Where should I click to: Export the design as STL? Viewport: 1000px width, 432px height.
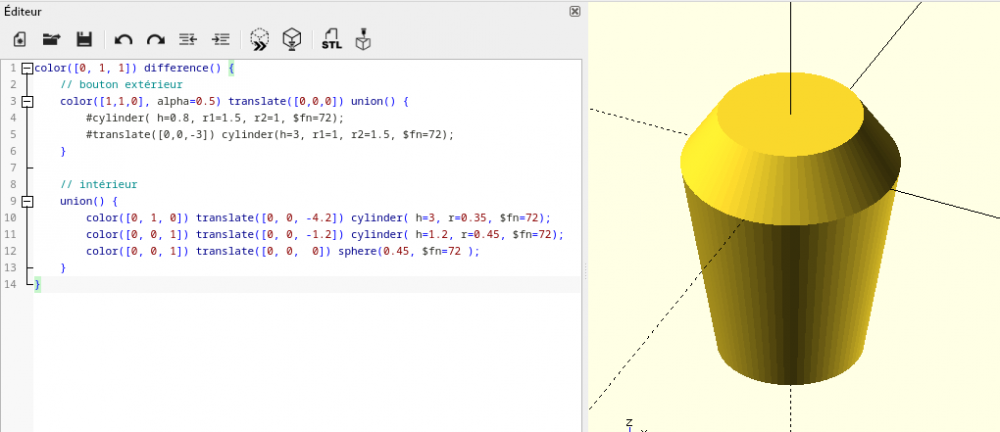pos(331,40)
